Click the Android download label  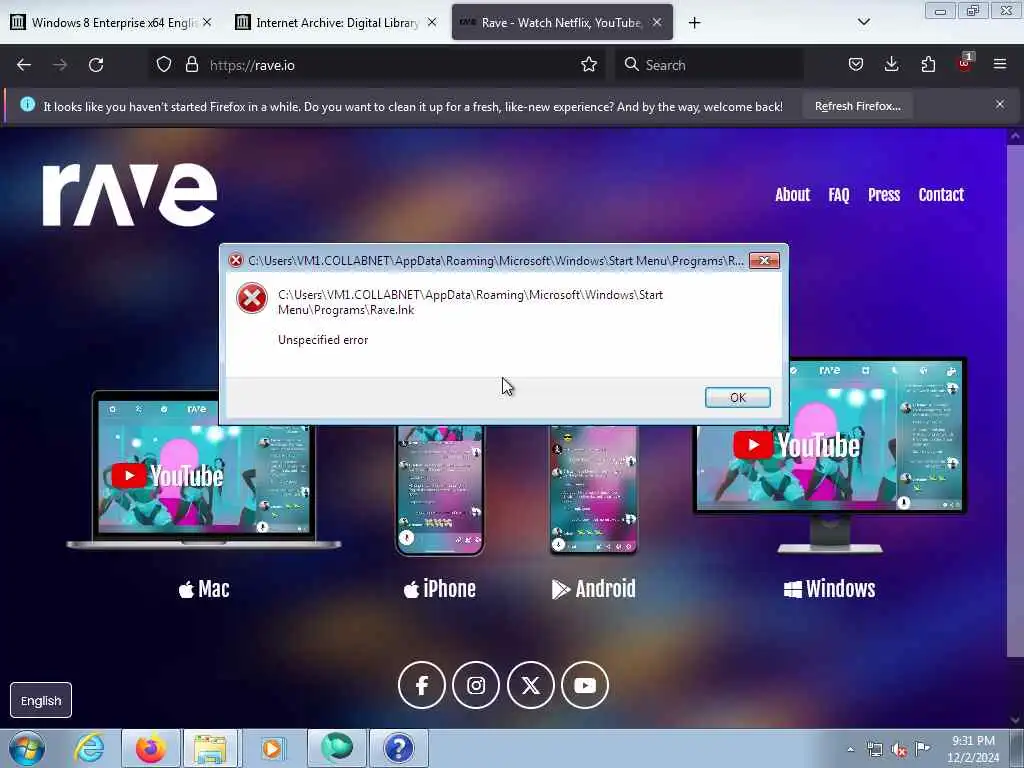(593, 589)
